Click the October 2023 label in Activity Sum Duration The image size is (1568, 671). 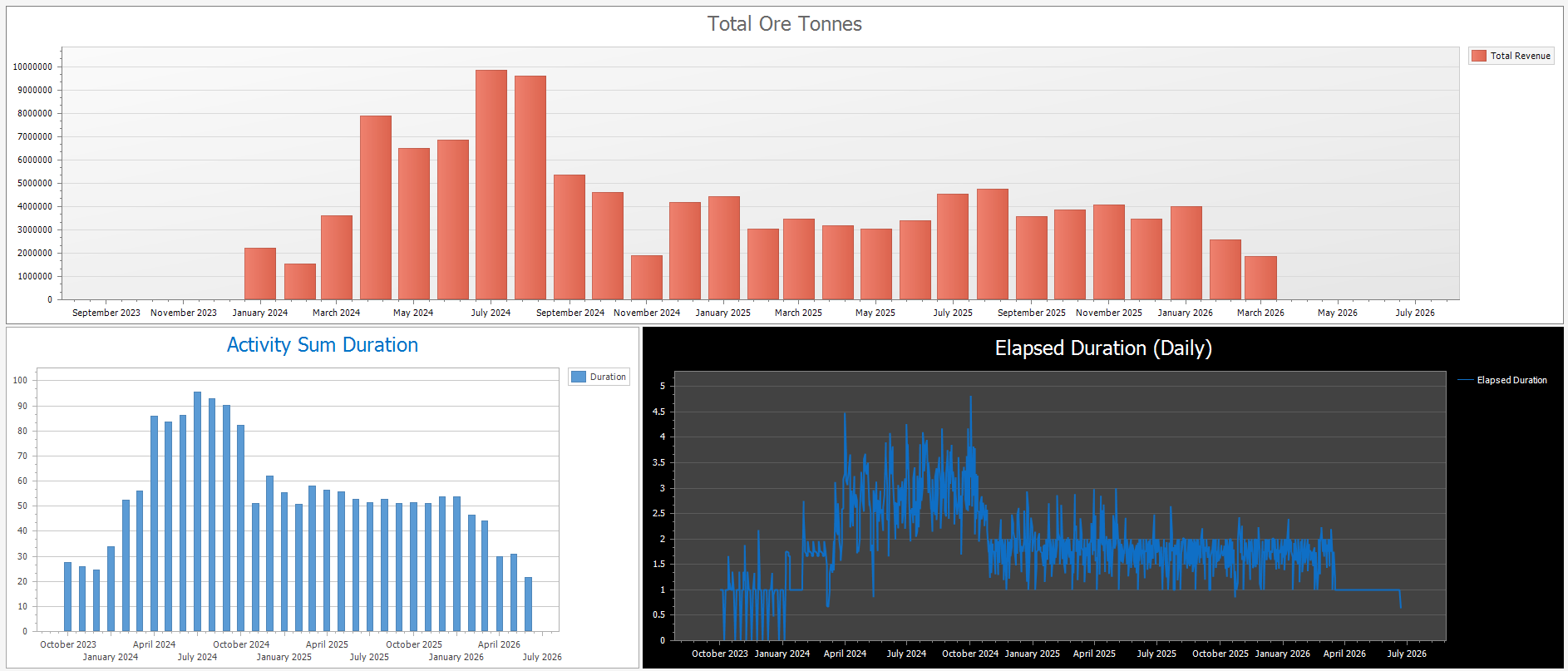(68, 644)
